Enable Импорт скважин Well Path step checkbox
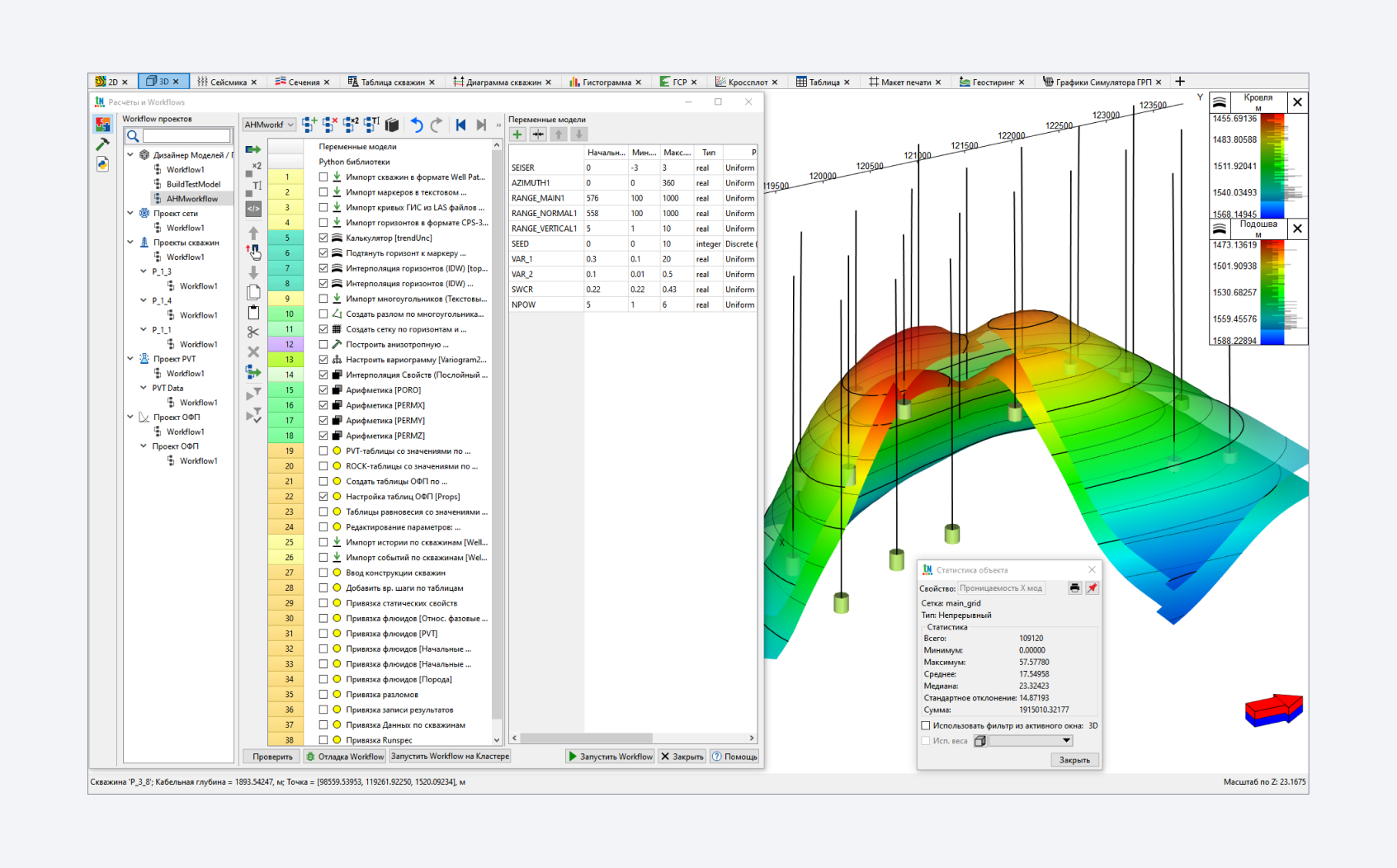 pyautogui.click(x=323, y=177)
